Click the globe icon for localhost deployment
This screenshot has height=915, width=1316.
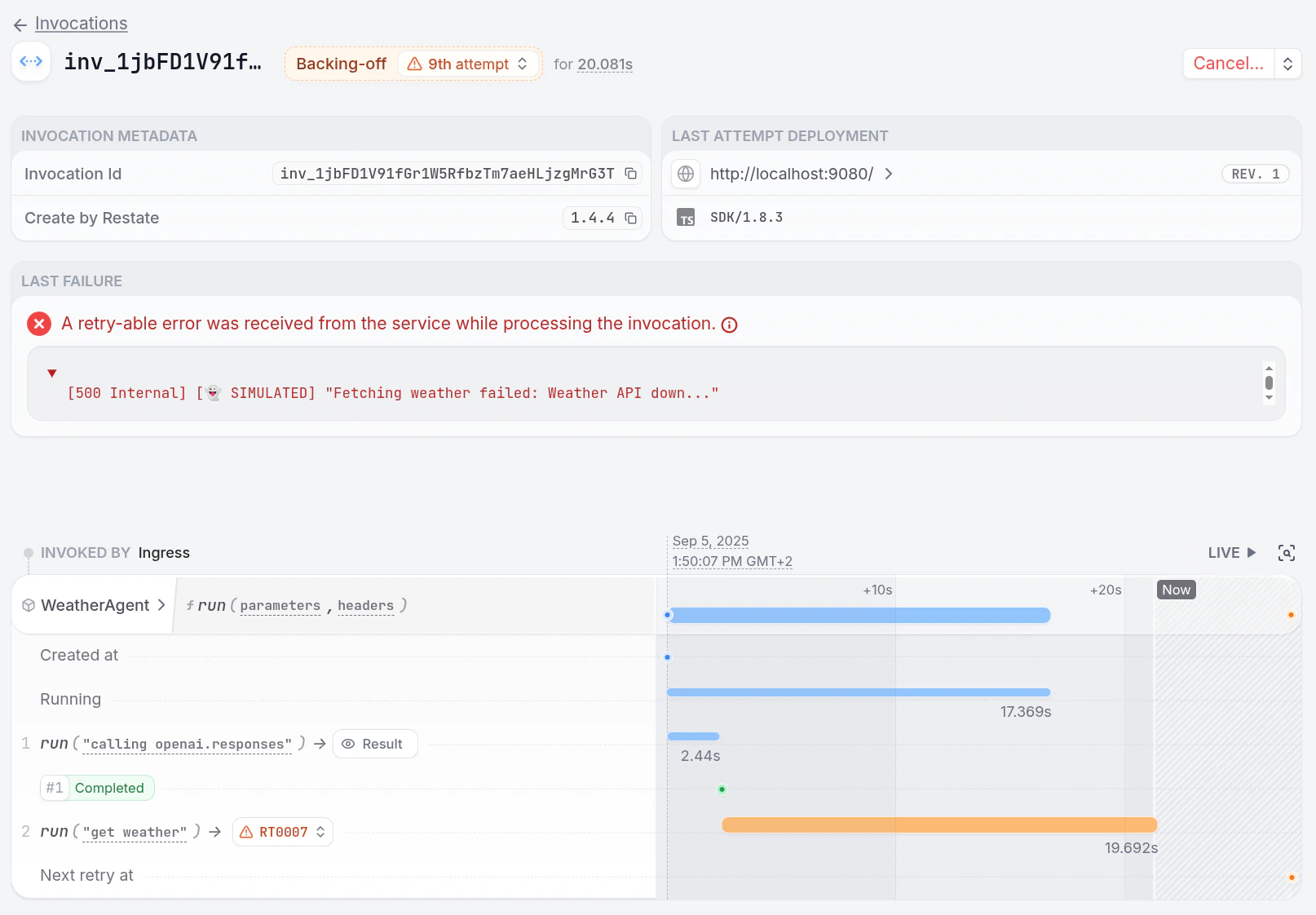click(686, 174)
